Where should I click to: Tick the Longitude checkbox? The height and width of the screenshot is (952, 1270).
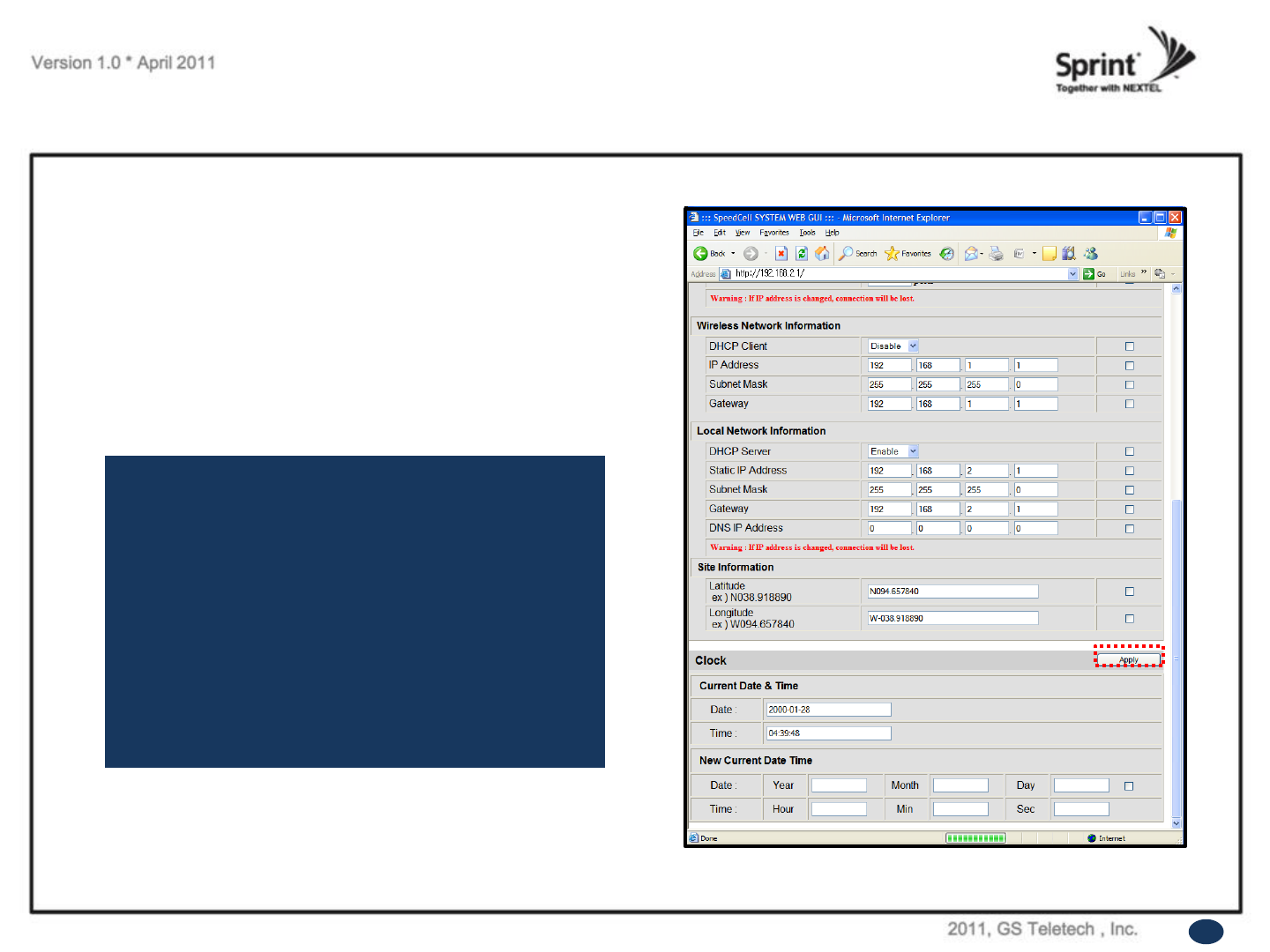(x=1129, y=619)
